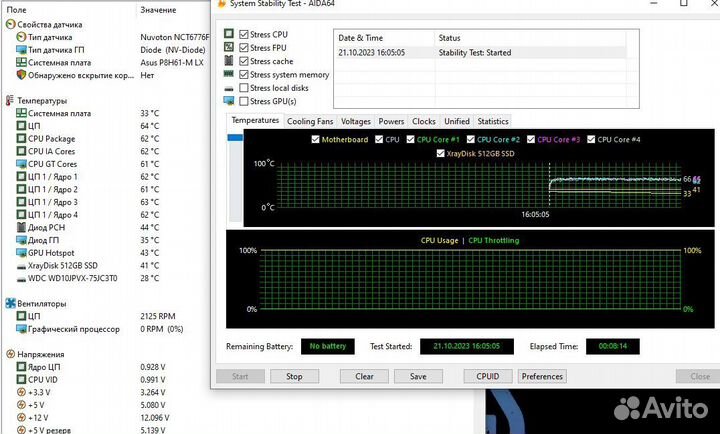Open Preferences
This screenshot has height=434, width=720.
pyautogui.click(x=542, y=376)
